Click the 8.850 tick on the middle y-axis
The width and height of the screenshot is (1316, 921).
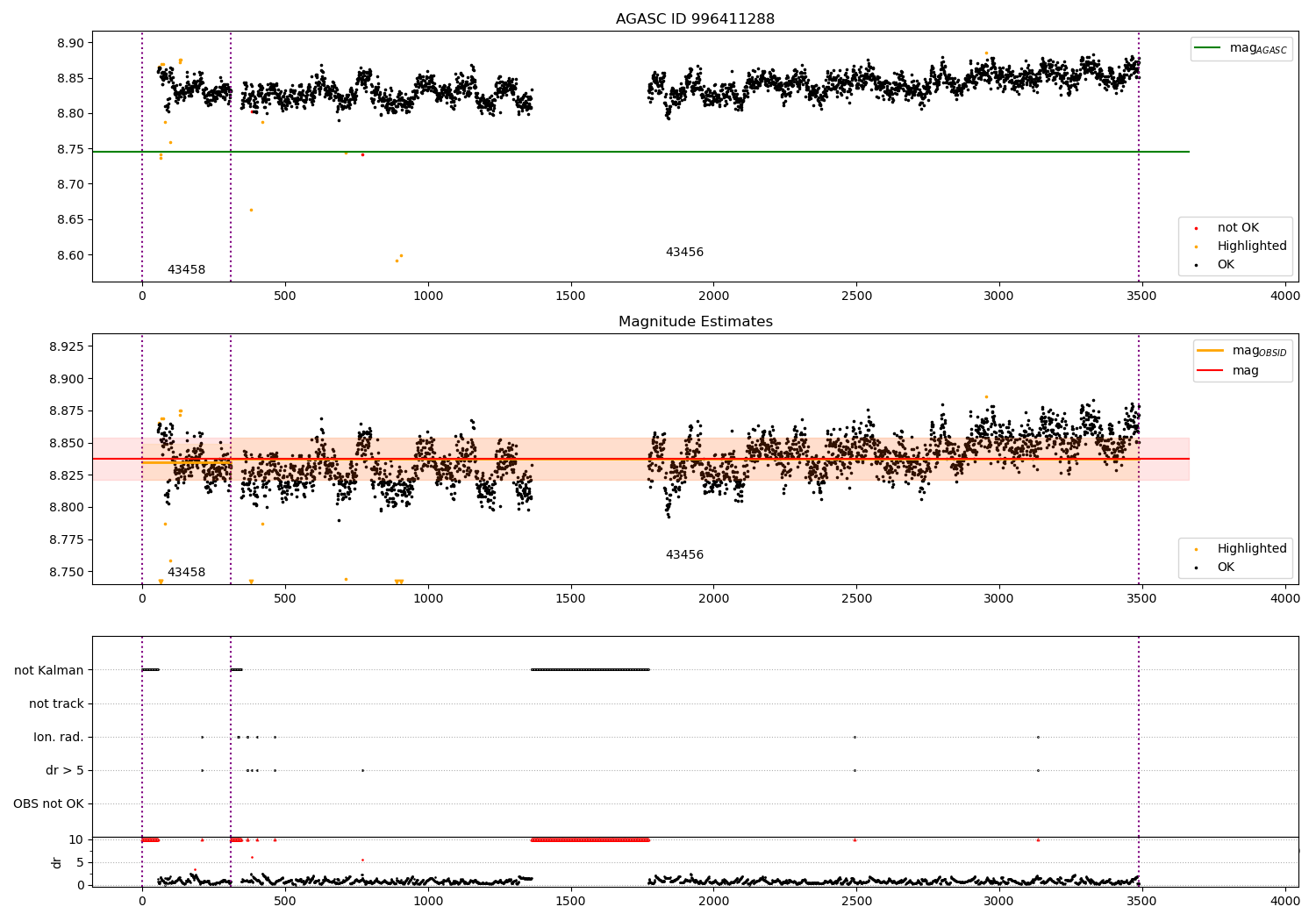(66, 444)
